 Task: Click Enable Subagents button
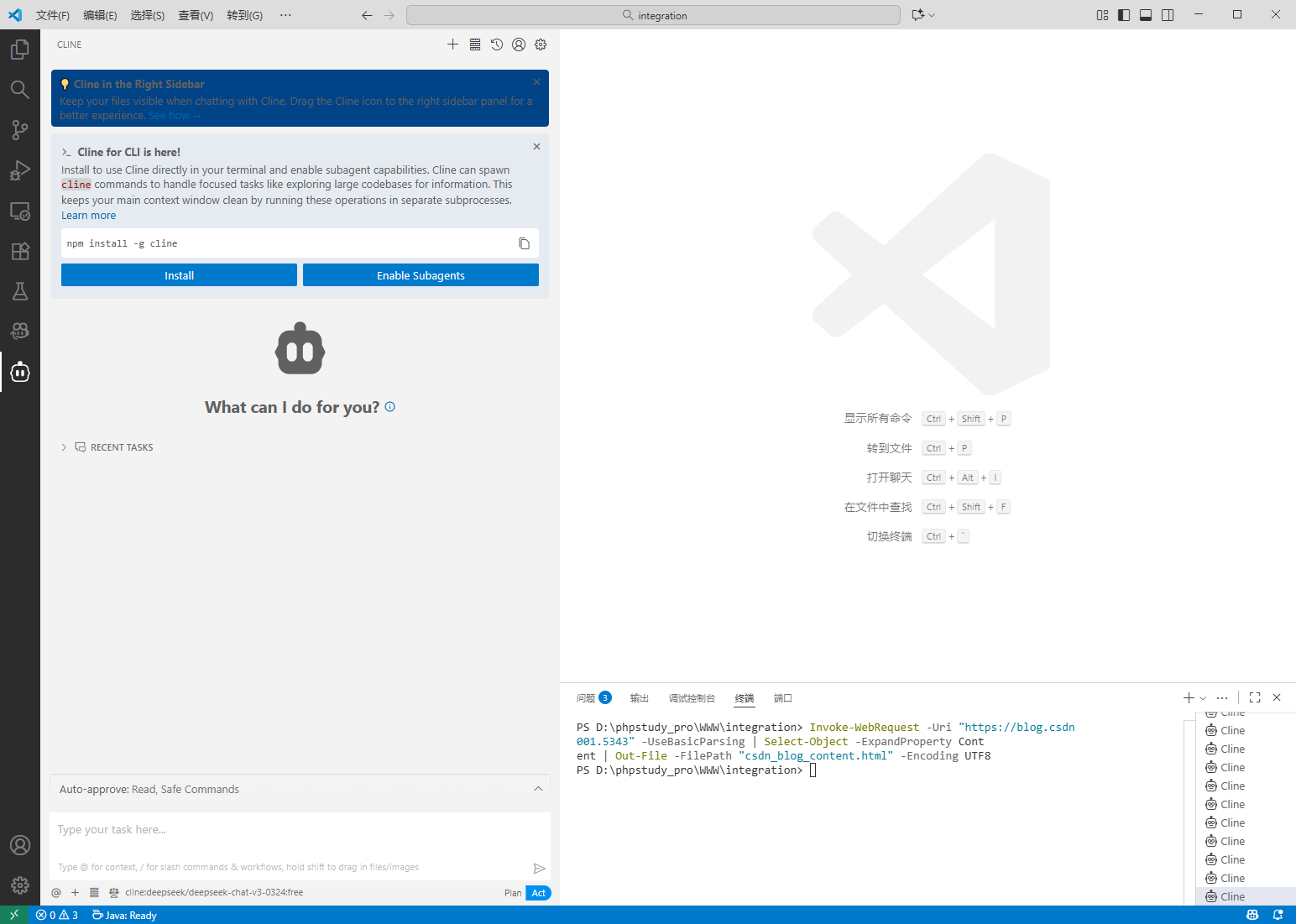click(x=421, y=275)
